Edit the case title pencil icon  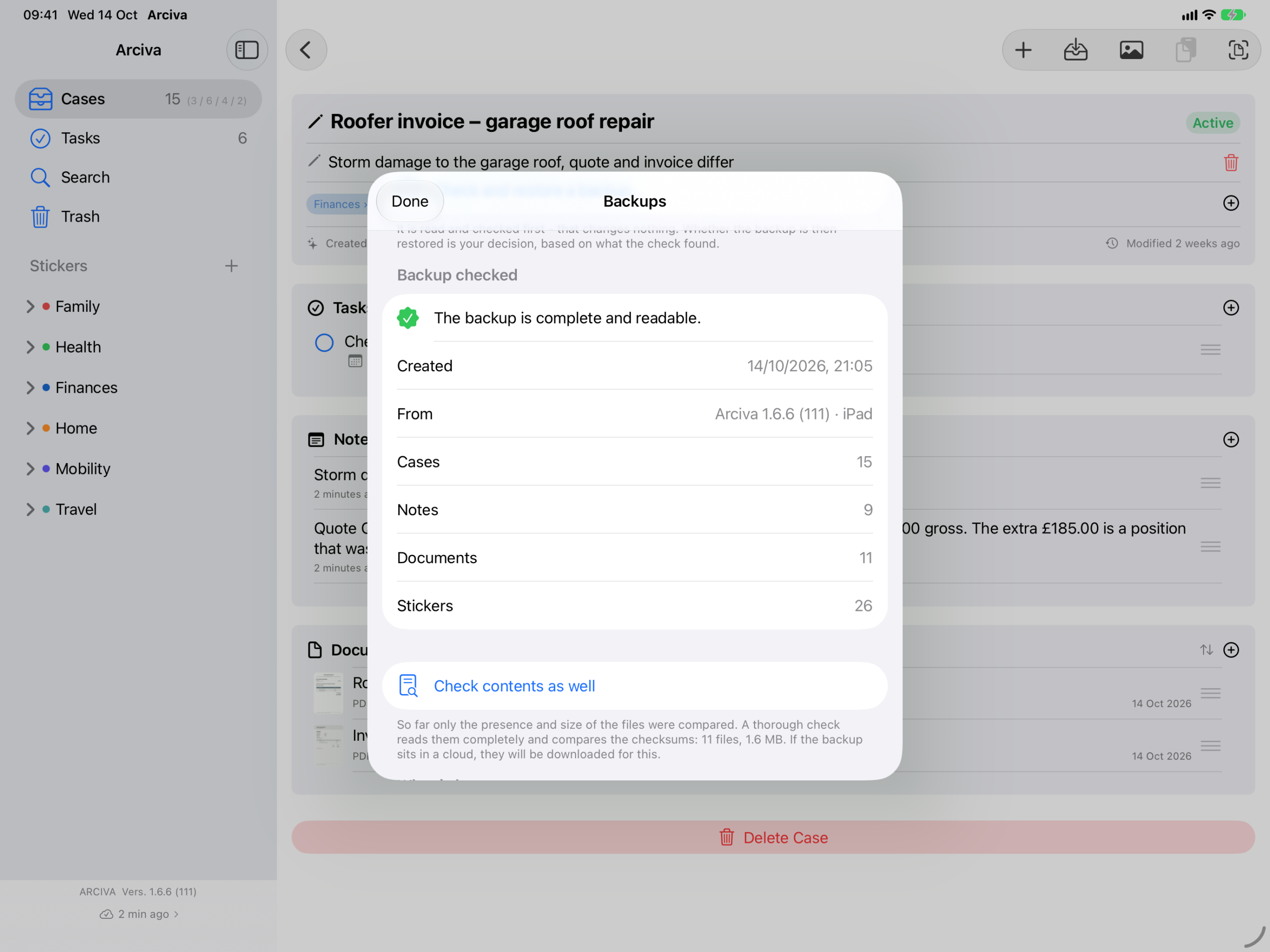(315, 121)
